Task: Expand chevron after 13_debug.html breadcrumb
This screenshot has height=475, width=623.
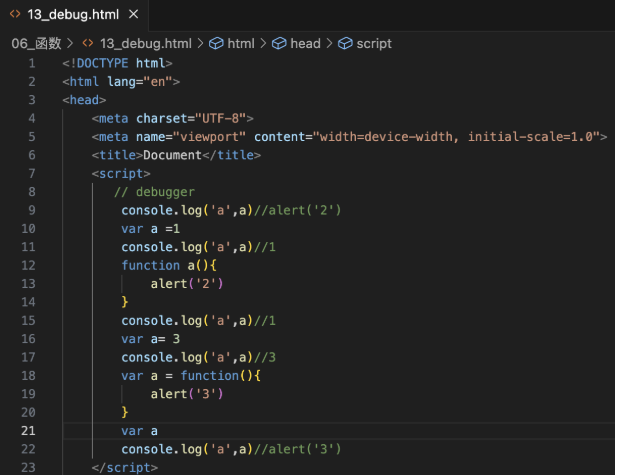Action: [x=200, y=43]
